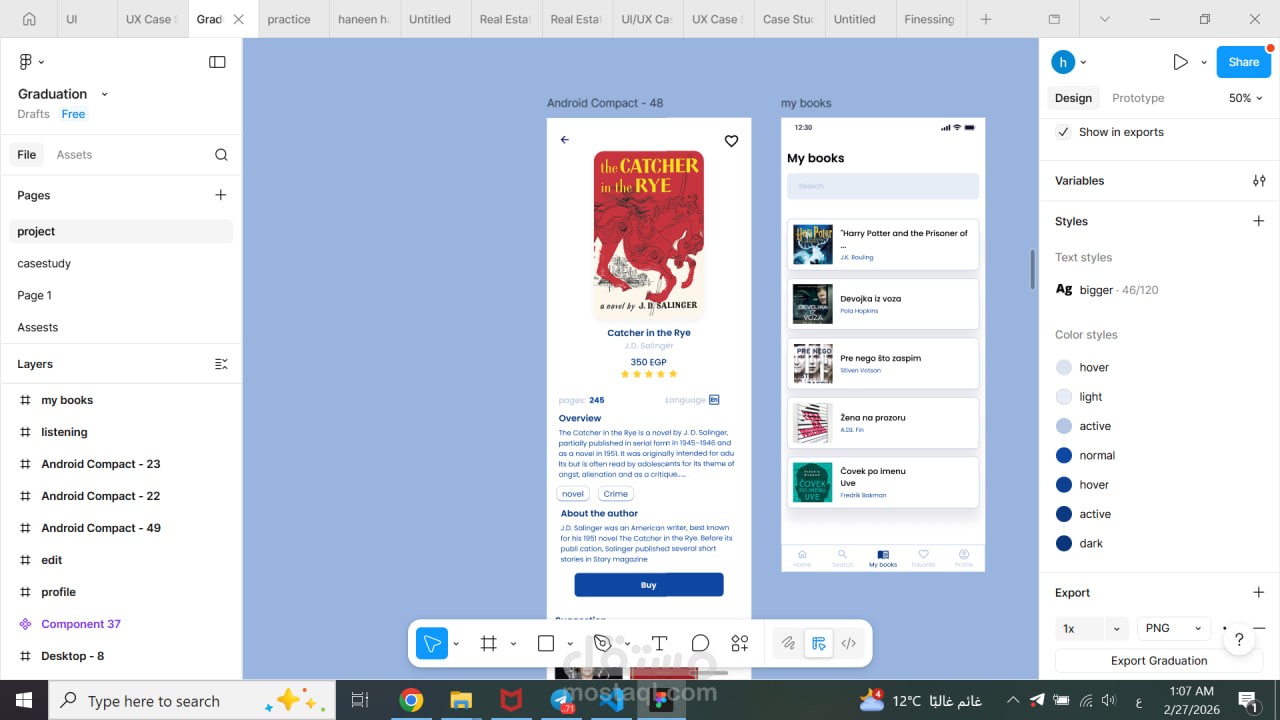Select the Pen tool
1280x720 pixels.
(x=602, y=644)
